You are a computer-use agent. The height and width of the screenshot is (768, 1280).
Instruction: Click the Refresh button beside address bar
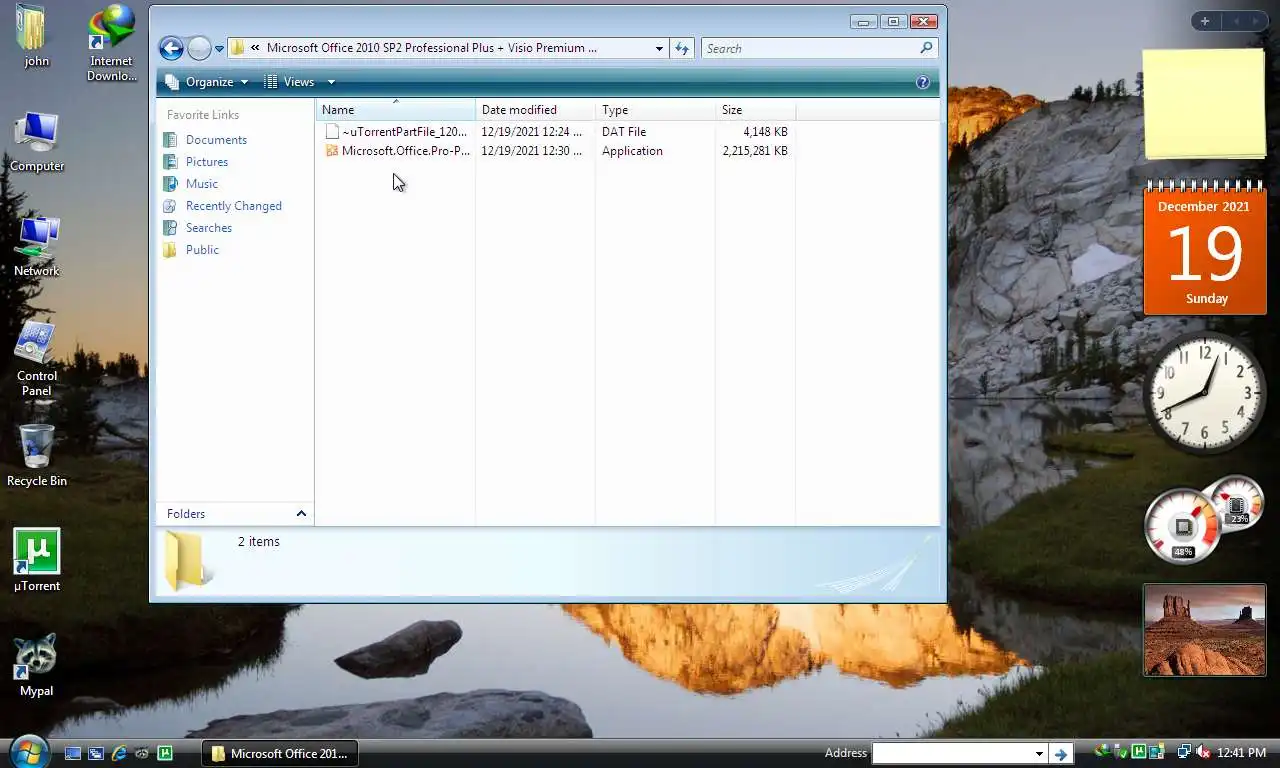pyautogui.click(x=682, y=48)
